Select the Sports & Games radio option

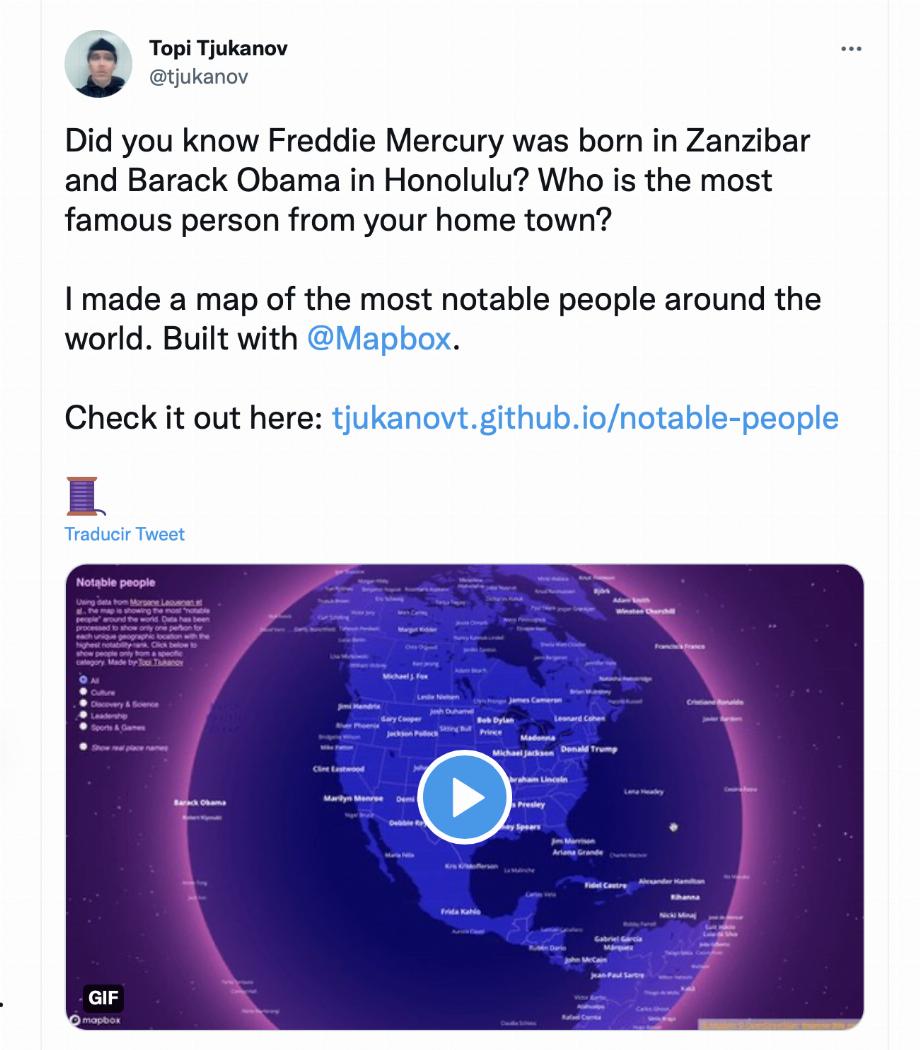point(84,726)
